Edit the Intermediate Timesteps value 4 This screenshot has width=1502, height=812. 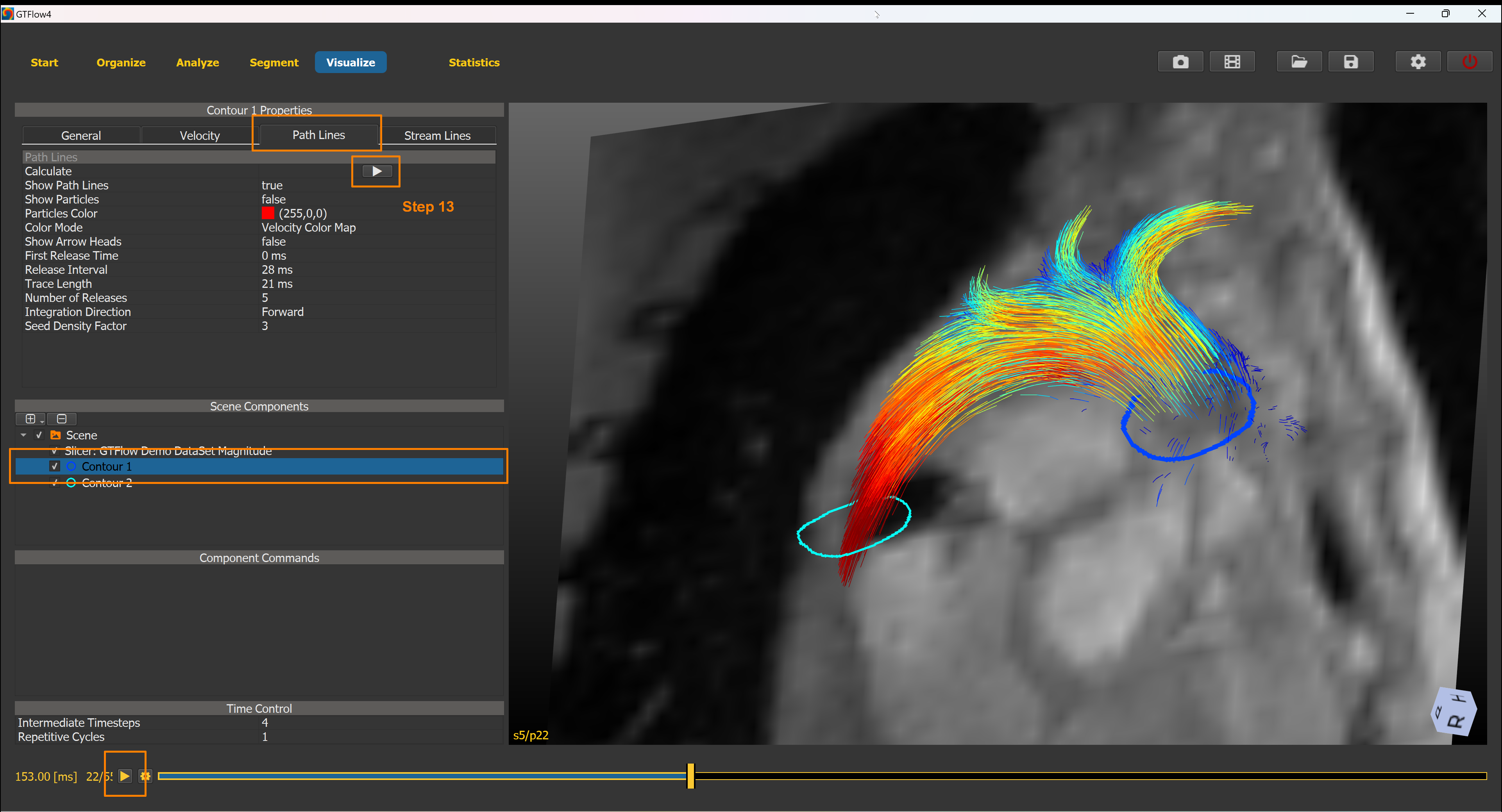coord(381,723)
